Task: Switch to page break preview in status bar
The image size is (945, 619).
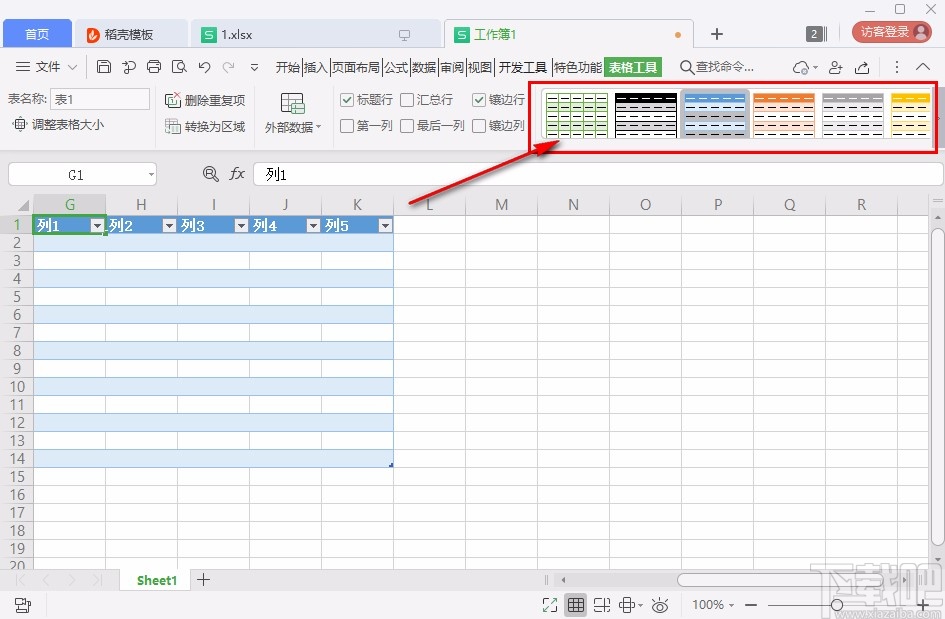Action: [602, 605]
